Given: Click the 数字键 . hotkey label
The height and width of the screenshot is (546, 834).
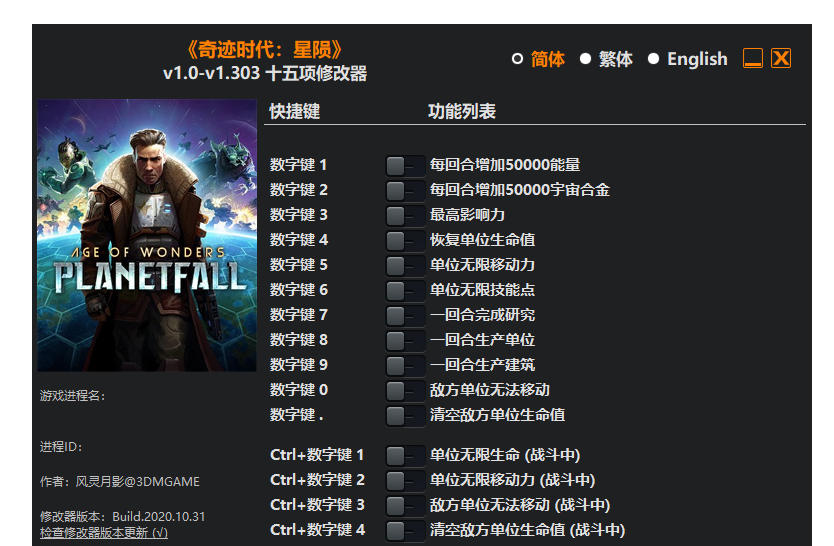Looking at the screenshot, I should (296, 415).
